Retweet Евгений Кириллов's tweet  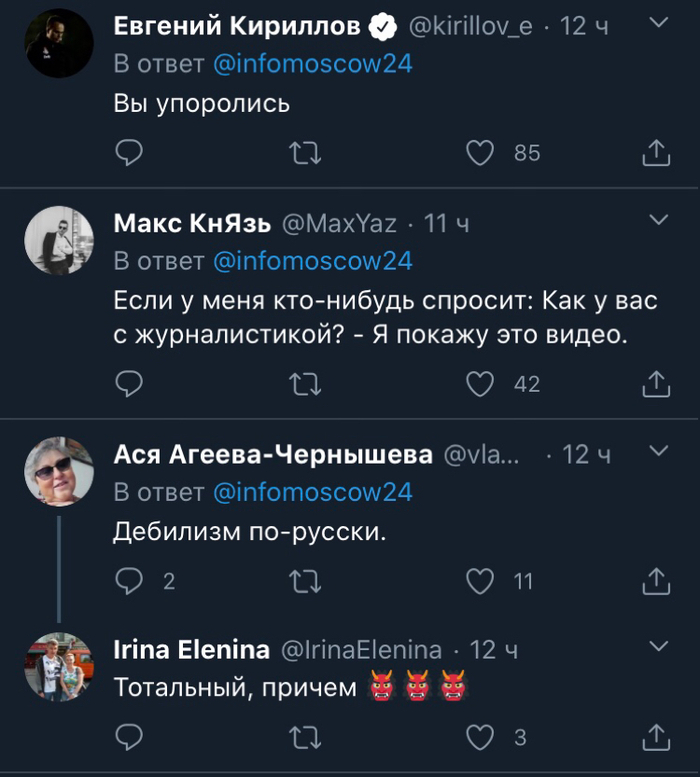pos(303,152)
